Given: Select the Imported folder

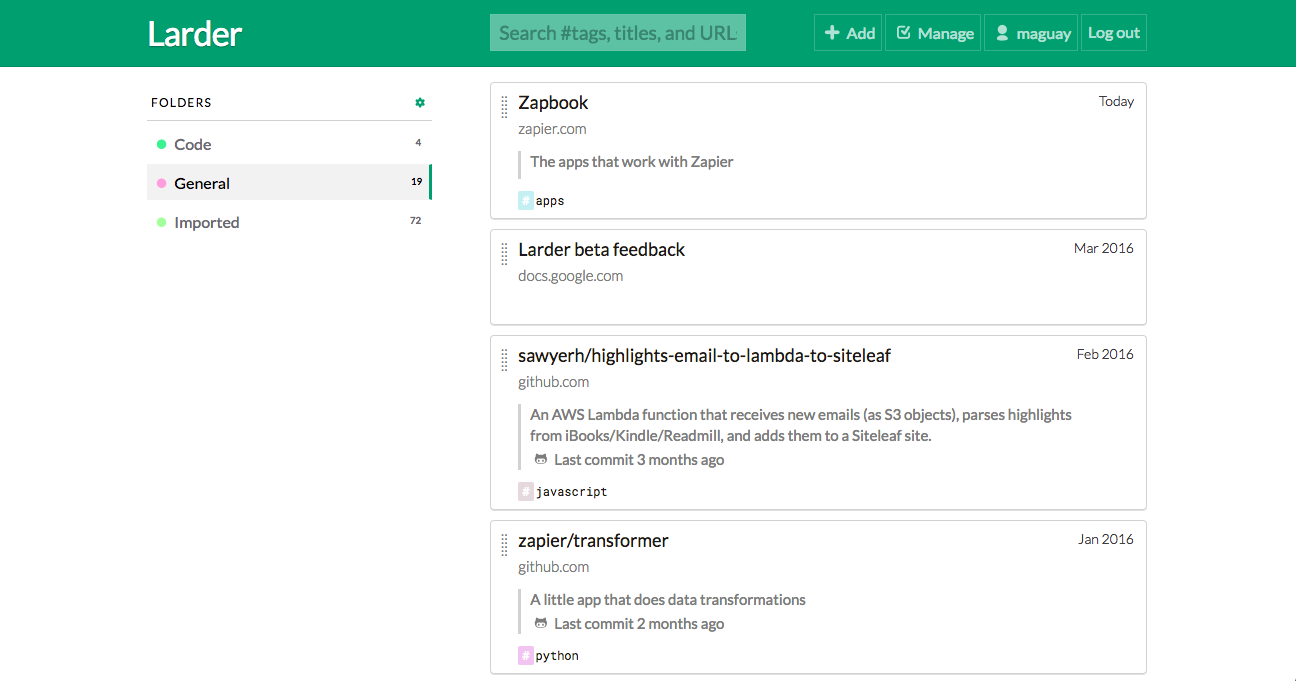Looking at the screenshot, I should [289, 222].
